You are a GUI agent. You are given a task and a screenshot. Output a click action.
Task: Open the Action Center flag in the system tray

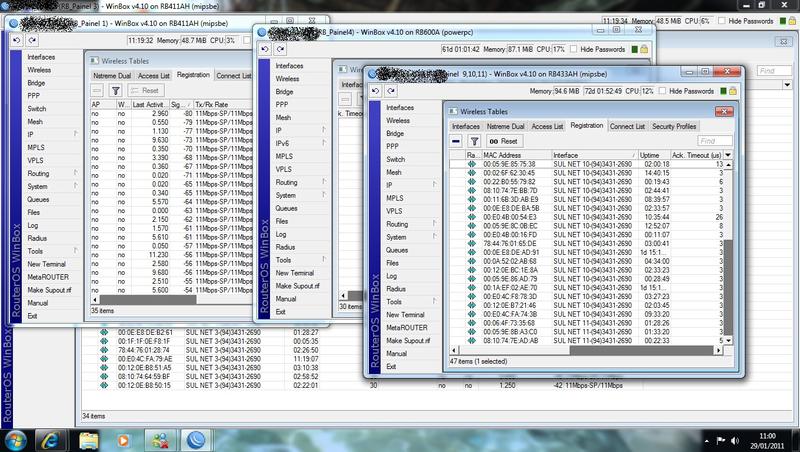click(x=720, y=441)
